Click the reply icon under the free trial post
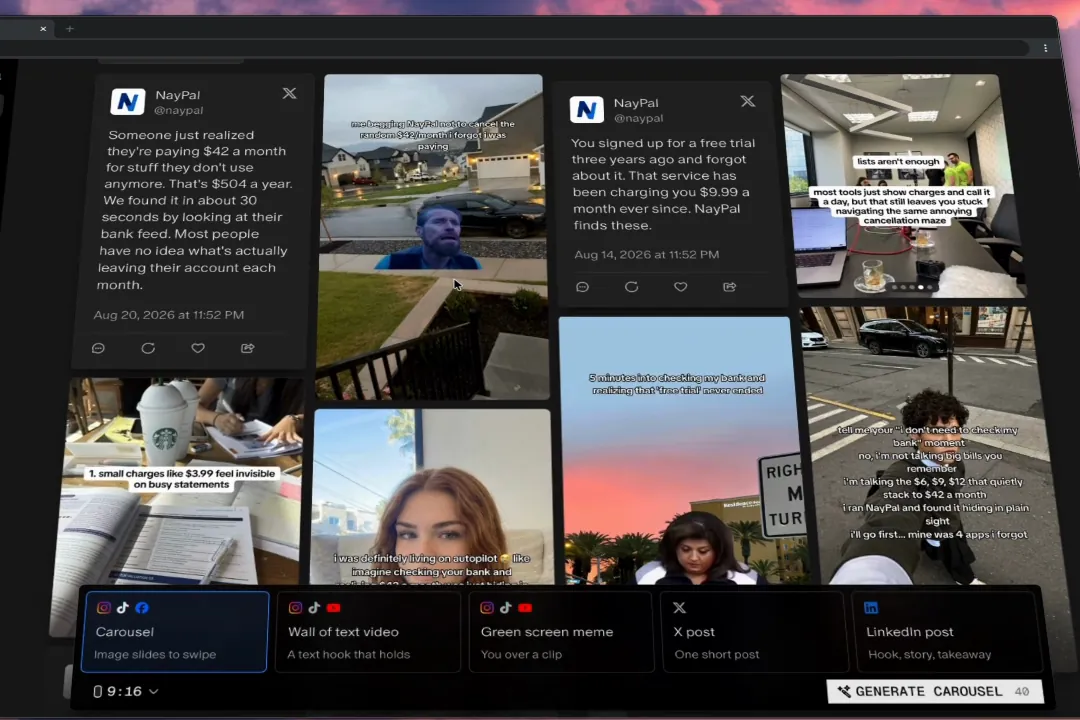The height and width of the screenshot is (720, 1080). coord(583,287)
